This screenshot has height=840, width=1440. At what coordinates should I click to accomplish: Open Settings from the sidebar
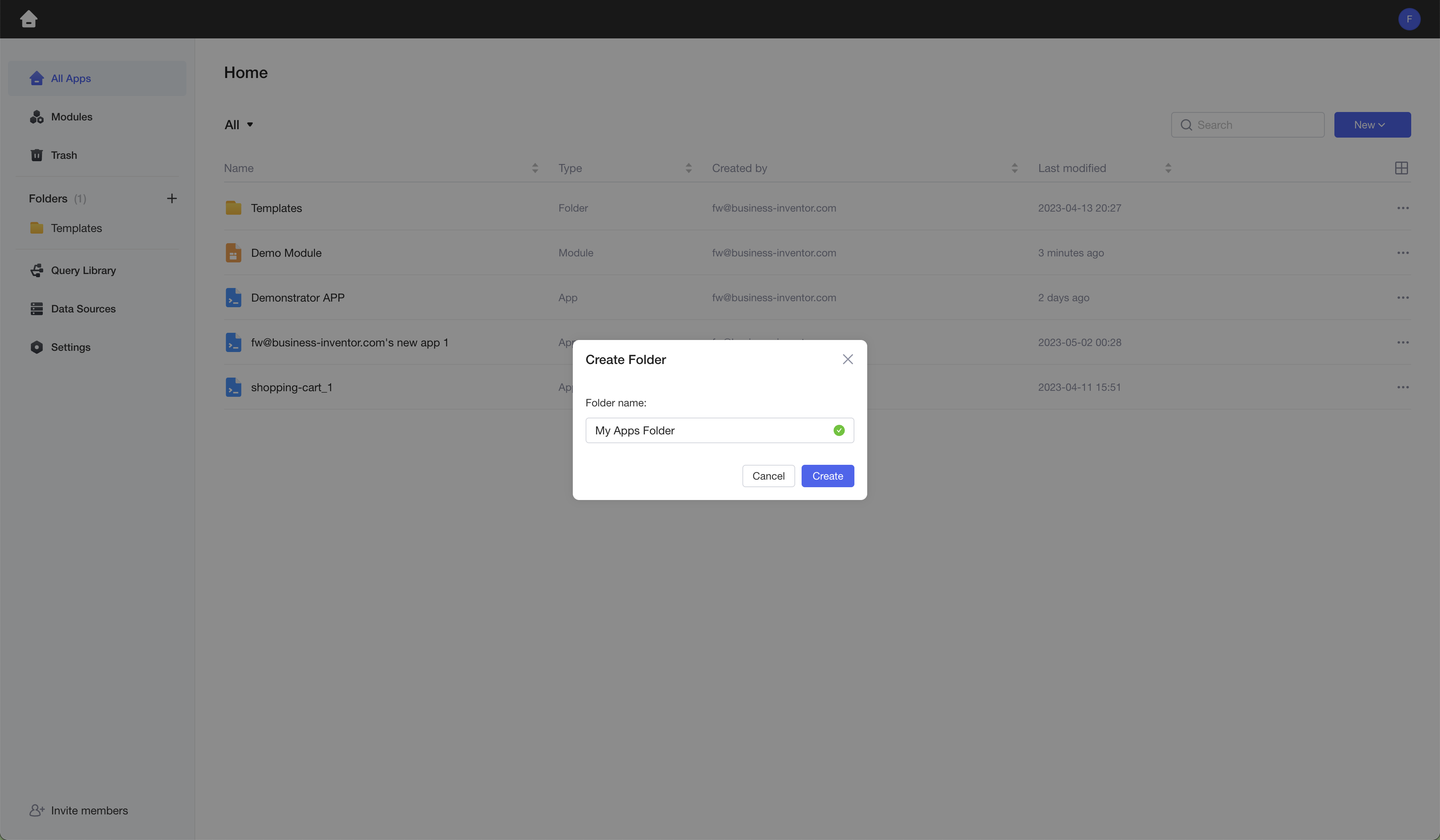coord(70,347)
